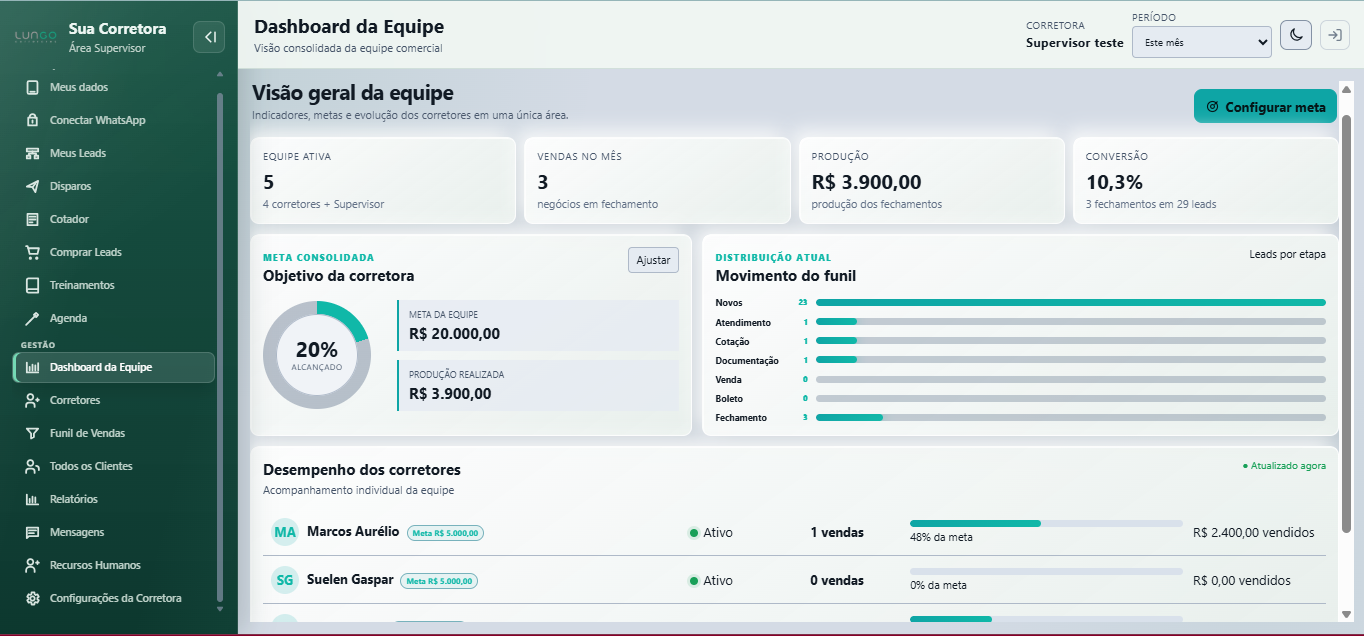Click the Produção R$ 3.900,00 card

pos(931,180)
